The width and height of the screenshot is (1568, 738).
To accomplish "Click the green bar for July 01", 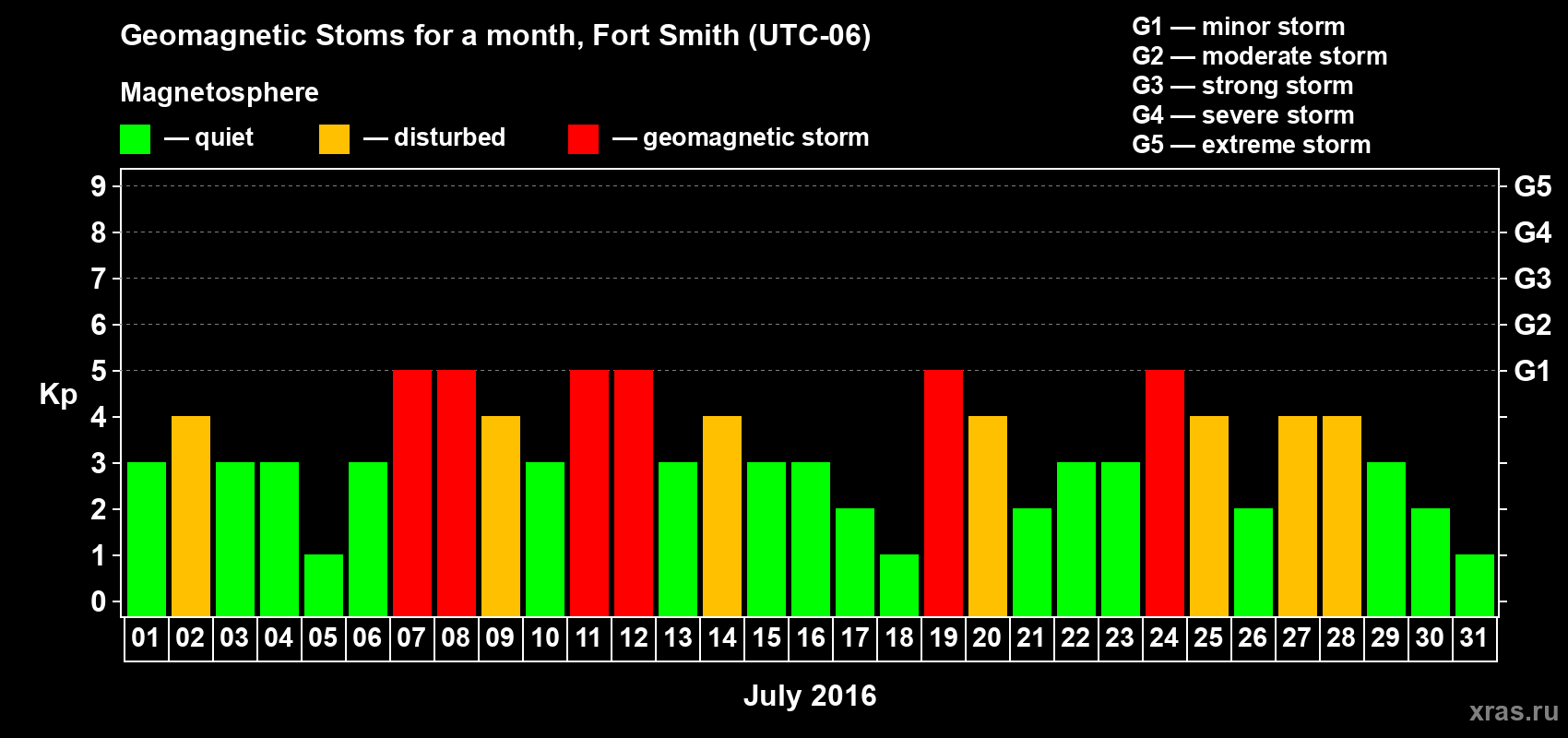I will point(147,540).
